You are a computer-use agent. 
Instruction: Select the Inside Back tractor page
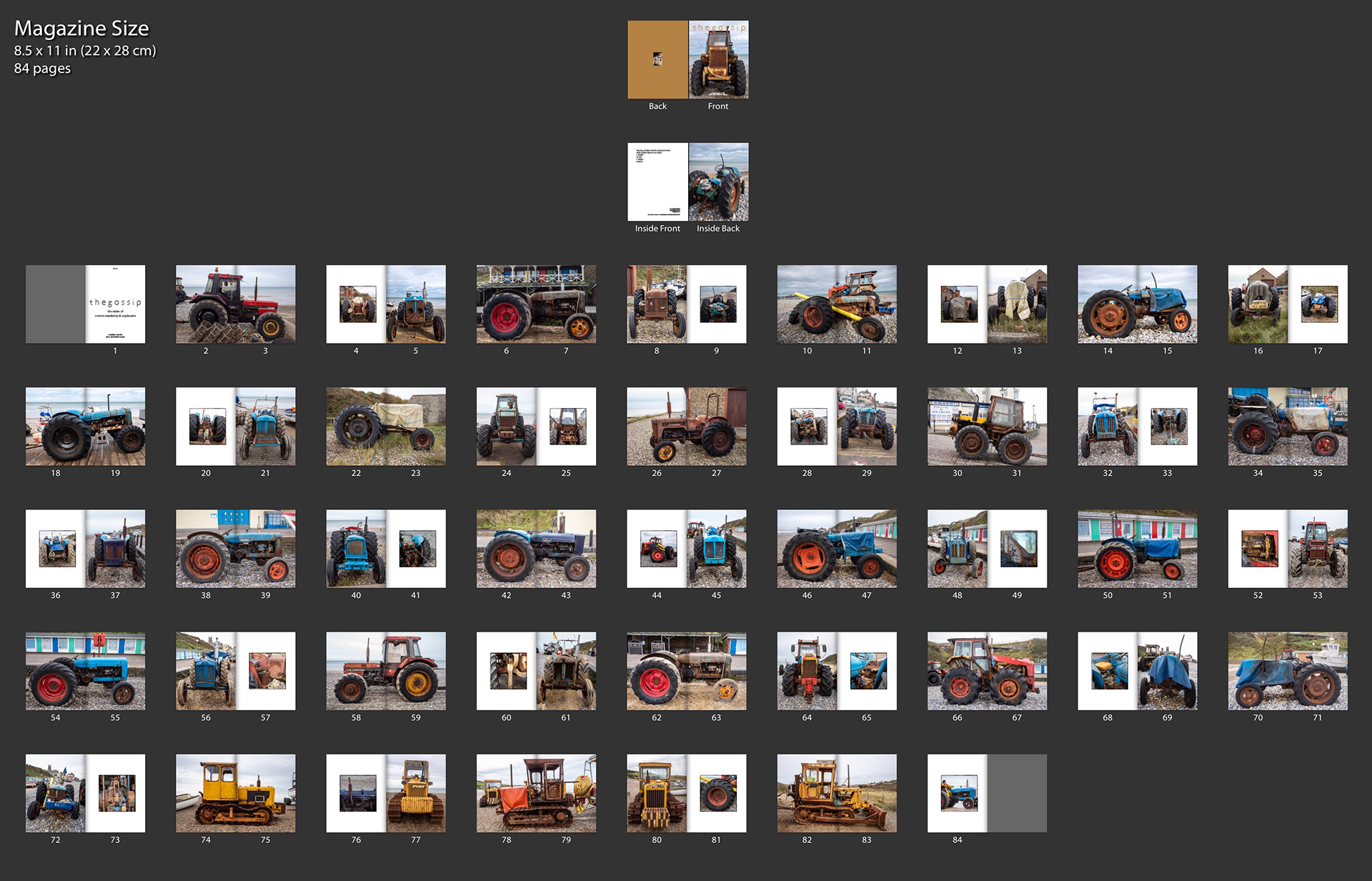(718, 181)
